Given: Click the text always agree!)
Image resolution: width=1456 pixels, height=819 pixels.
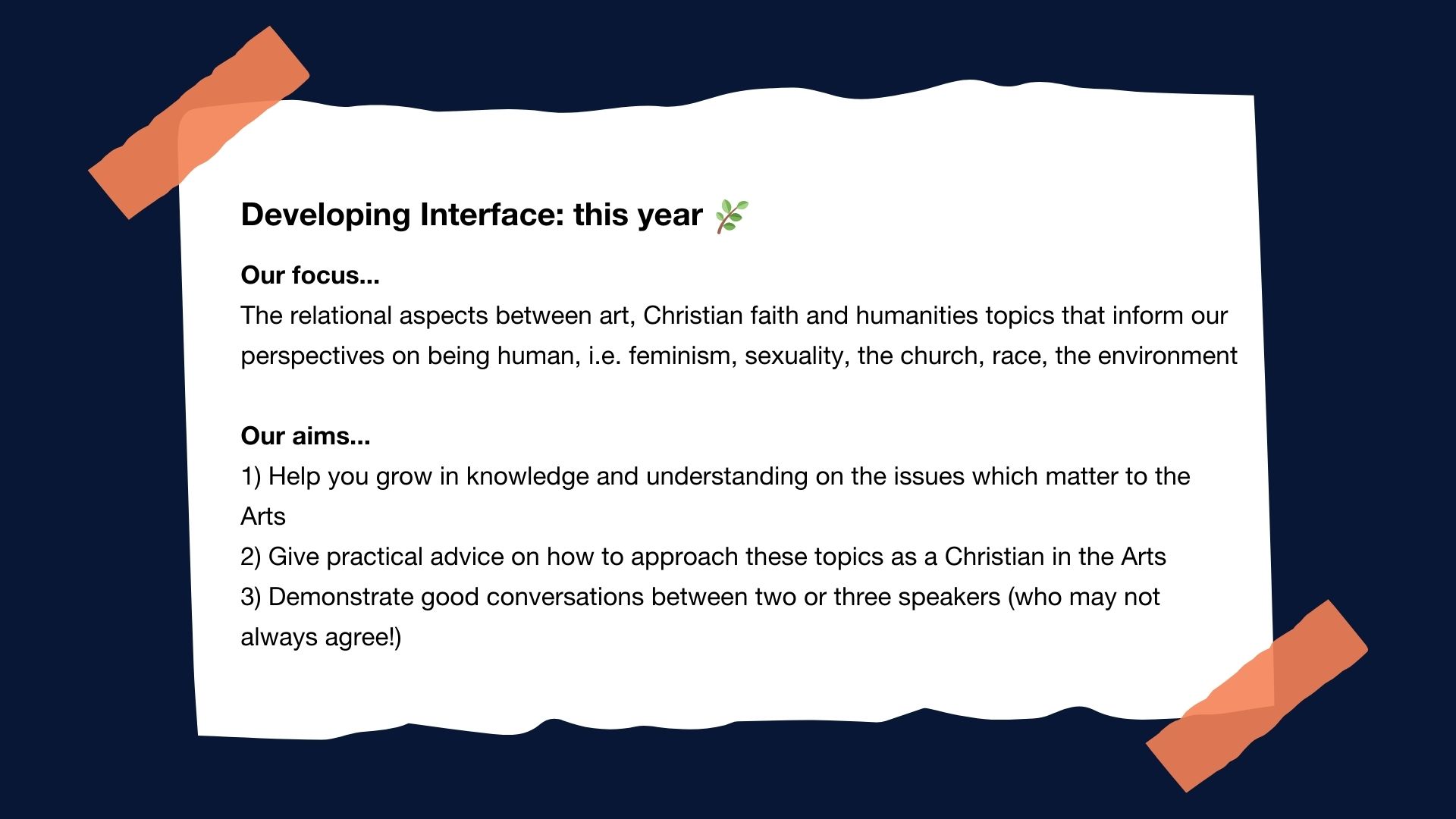Looking at the screenshot, I should (321, 637).
